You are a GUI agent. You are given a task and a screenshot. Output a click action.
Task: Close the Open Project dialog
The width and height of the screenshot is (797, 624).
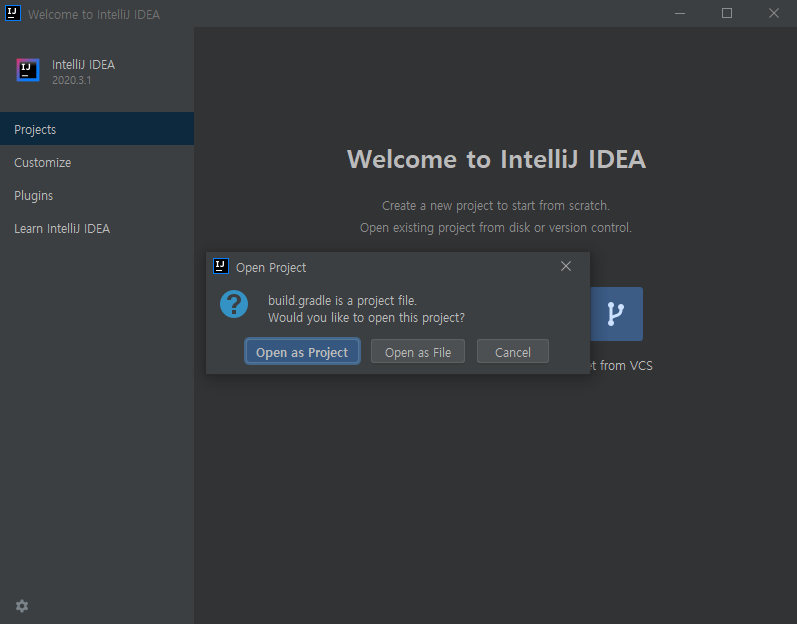566,266
